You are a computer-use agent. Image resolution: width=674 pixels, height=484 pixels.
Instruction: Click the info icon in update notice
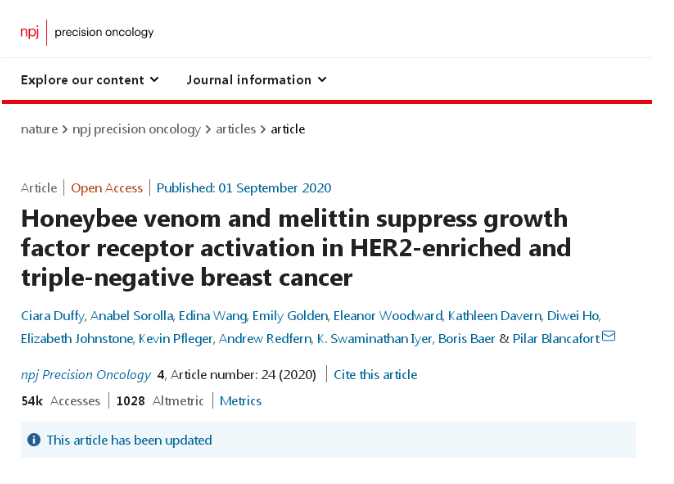pos(34,440)
